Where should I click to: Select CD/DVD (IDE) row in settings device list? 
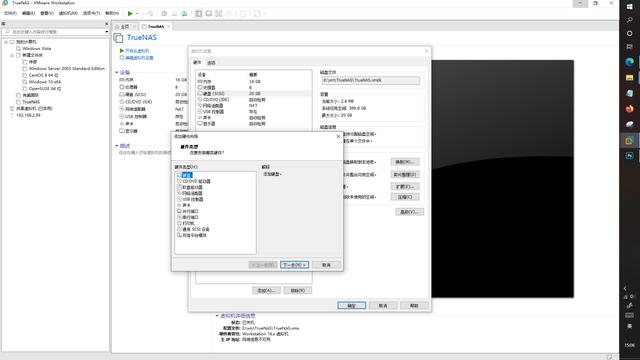253,100
